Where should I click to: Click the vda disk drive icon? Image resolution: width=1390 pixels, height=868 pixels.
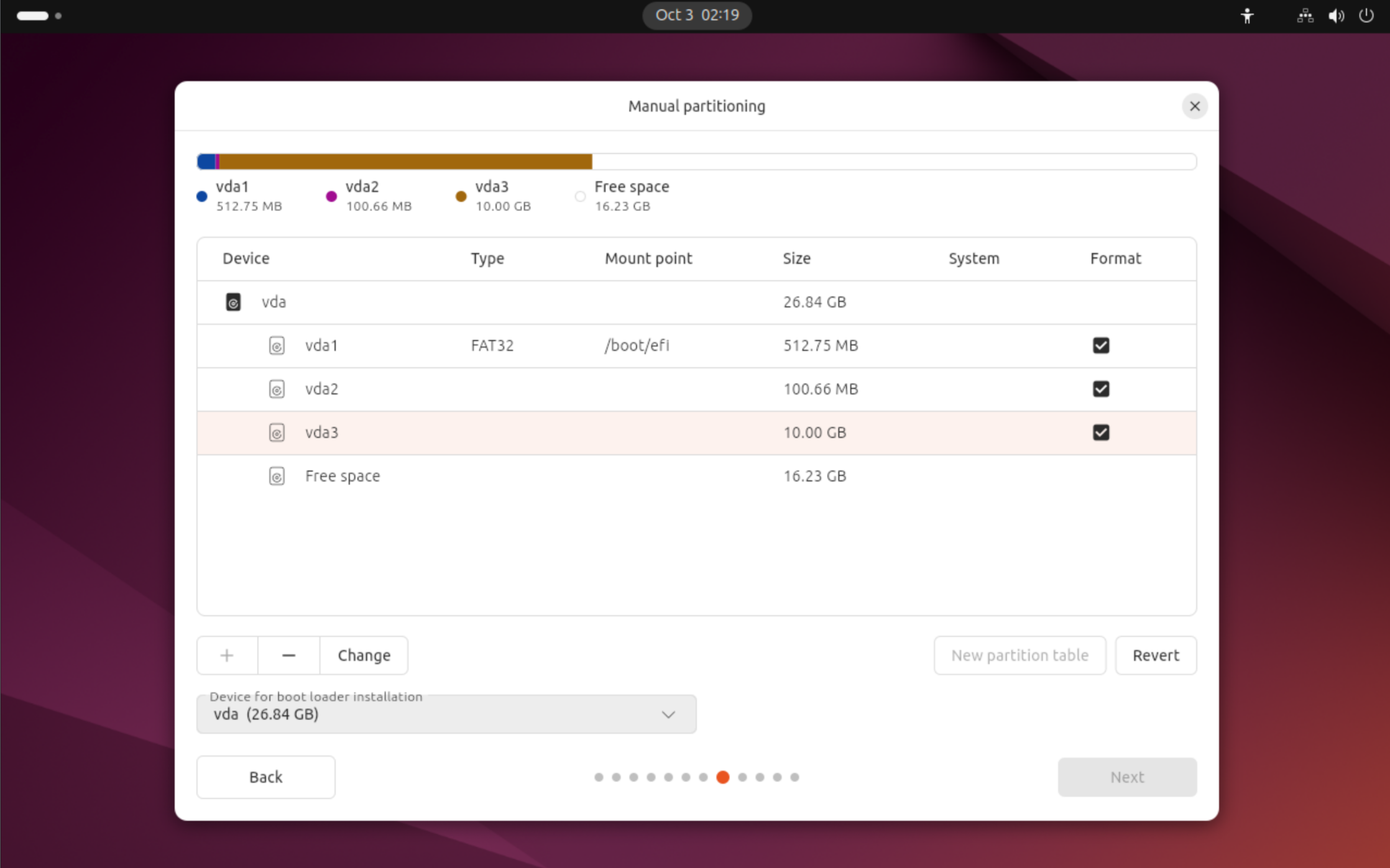233,302
